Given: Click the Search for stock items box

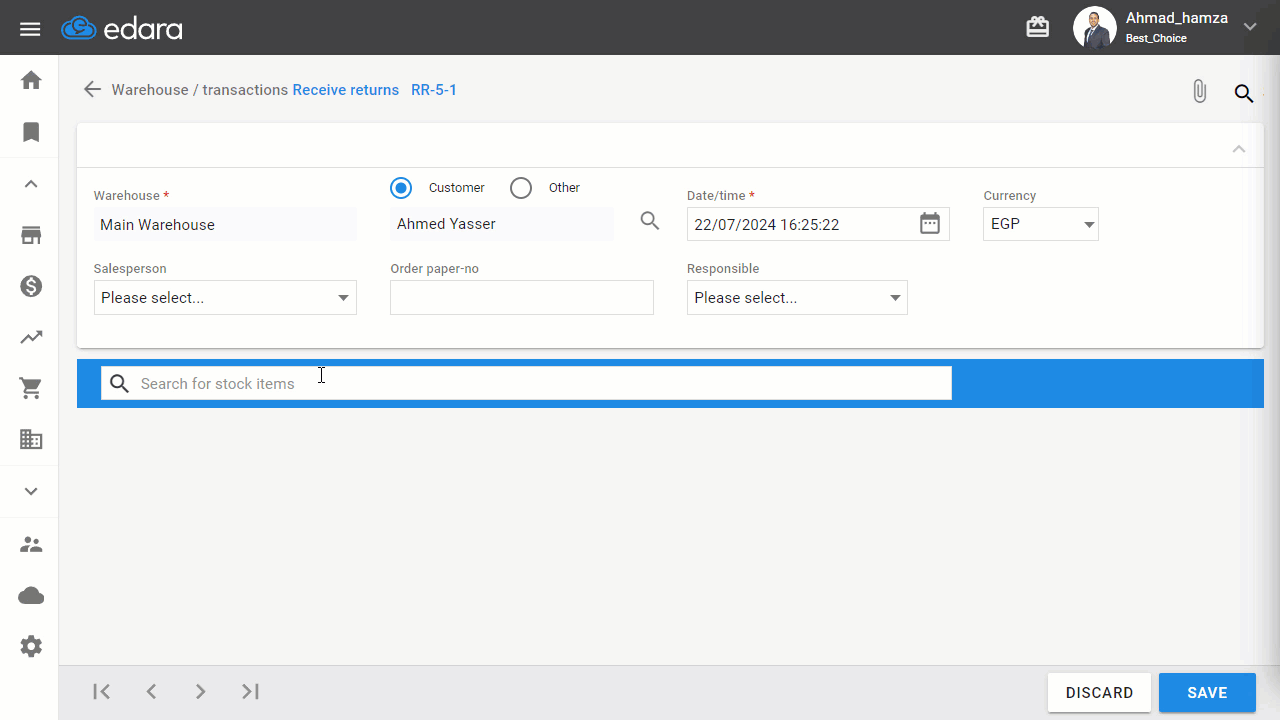Looking at the screenshot, I should pyautogui.click(x=526, y=383).
